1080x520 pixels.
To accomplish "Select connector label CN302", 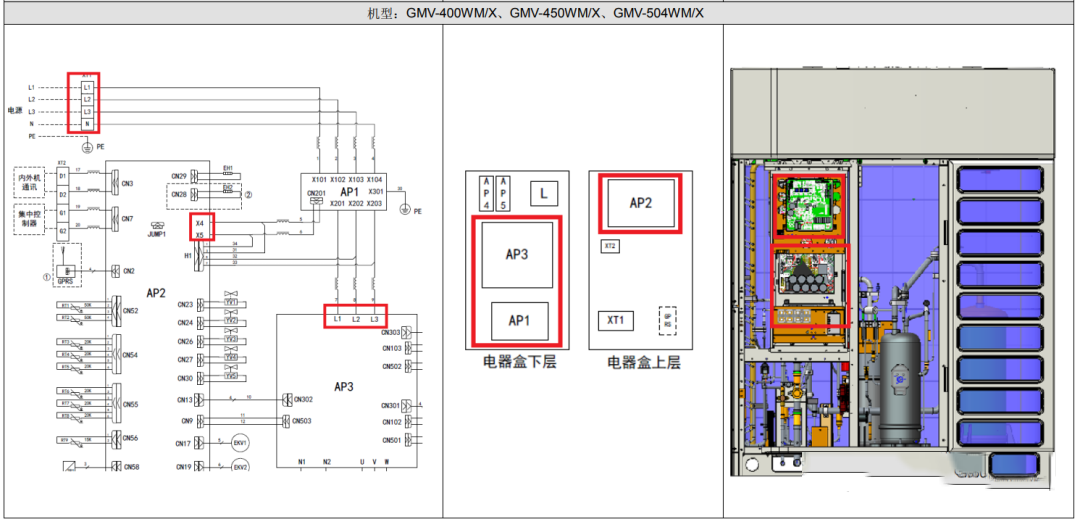I will [x=304, y=399].
